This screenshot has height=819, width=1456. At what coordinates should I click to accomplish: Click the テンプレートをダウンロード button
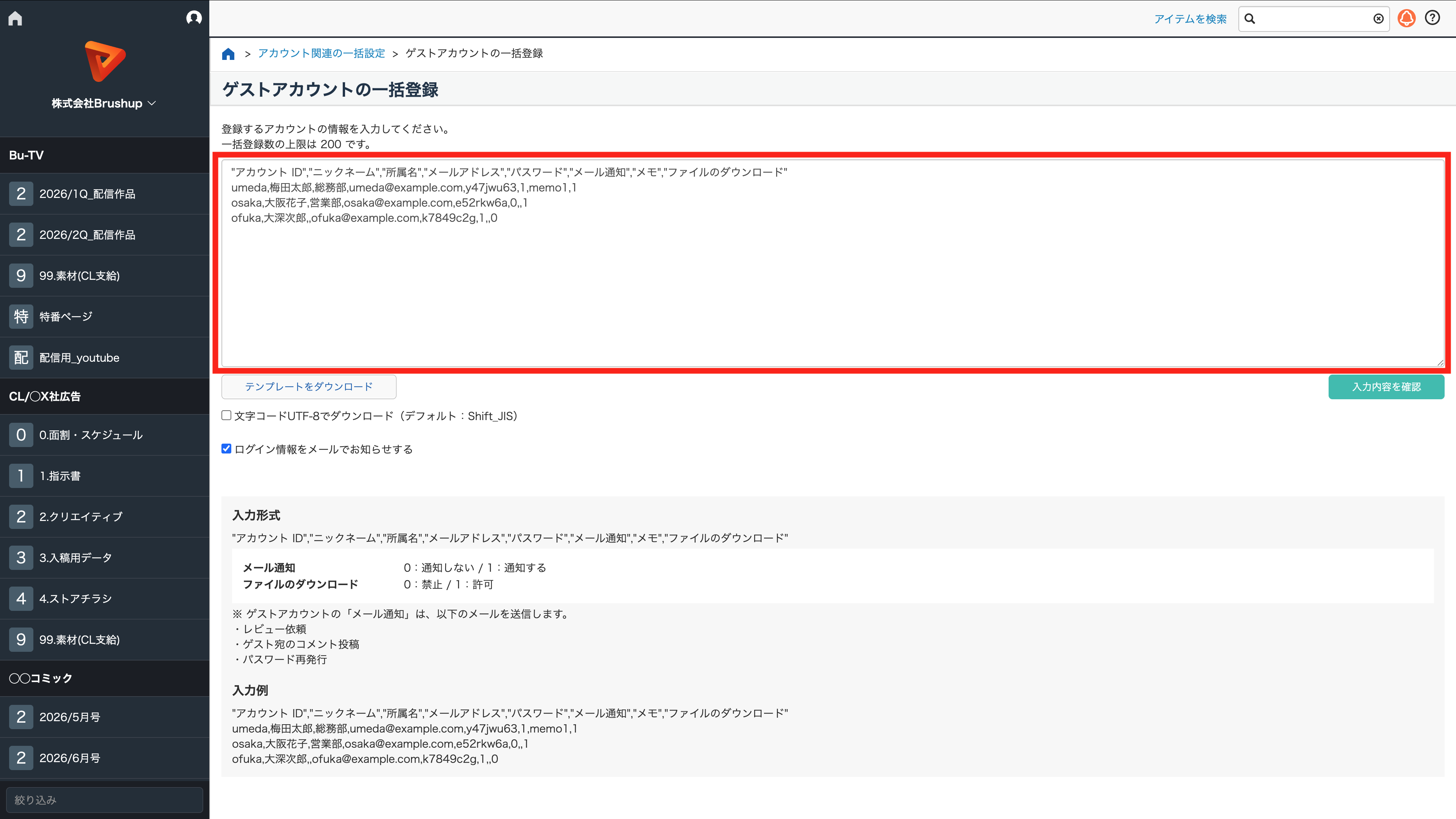pyautogui.click(x=309, y=387)
